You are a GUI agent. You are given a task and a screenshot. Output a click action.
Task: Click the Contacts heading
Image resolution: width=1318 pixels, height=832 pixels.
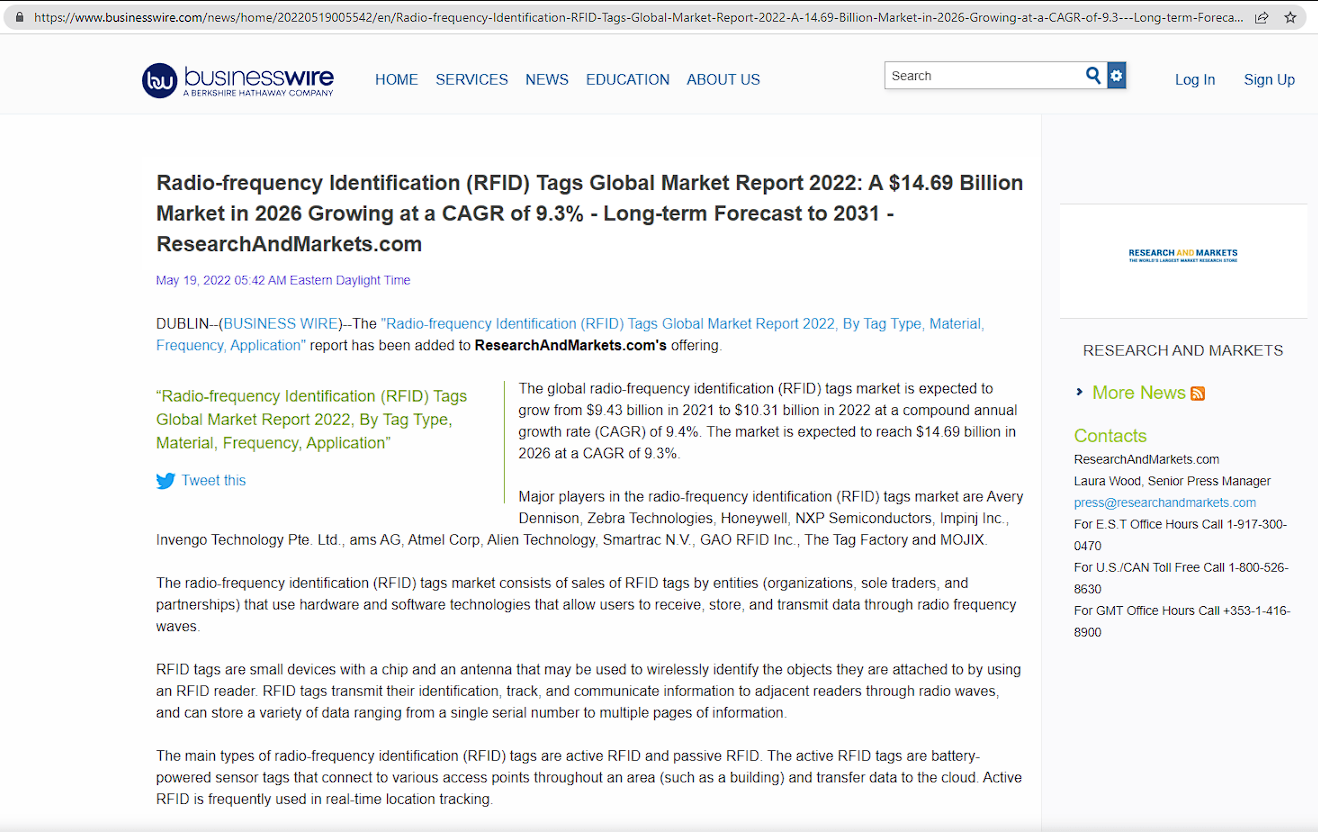(1110, 436)
